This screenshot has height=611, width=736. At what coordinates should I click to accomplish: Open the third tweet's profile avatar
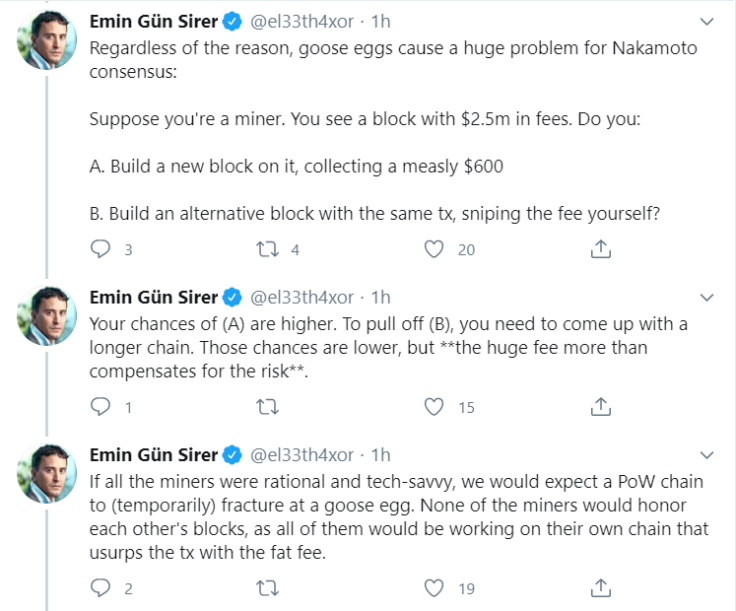point(46,474)
